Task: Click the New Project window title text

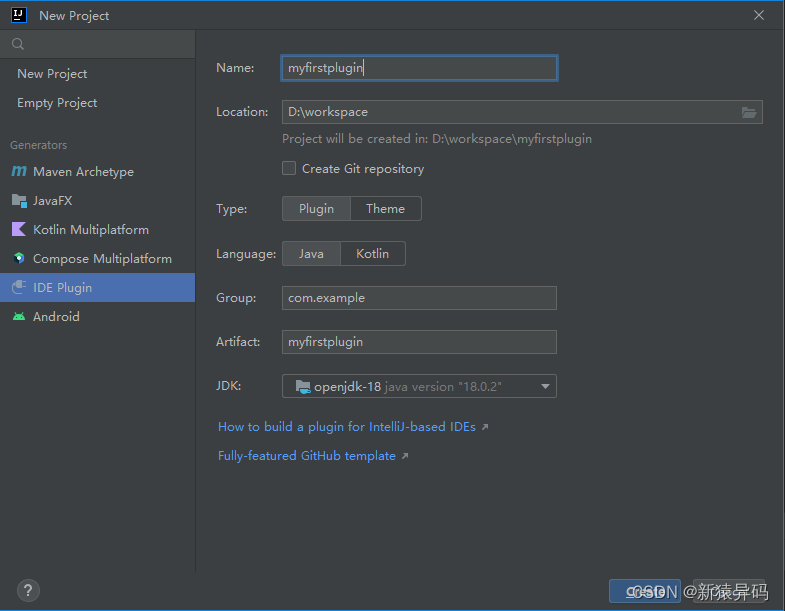Action: [74, 16]
